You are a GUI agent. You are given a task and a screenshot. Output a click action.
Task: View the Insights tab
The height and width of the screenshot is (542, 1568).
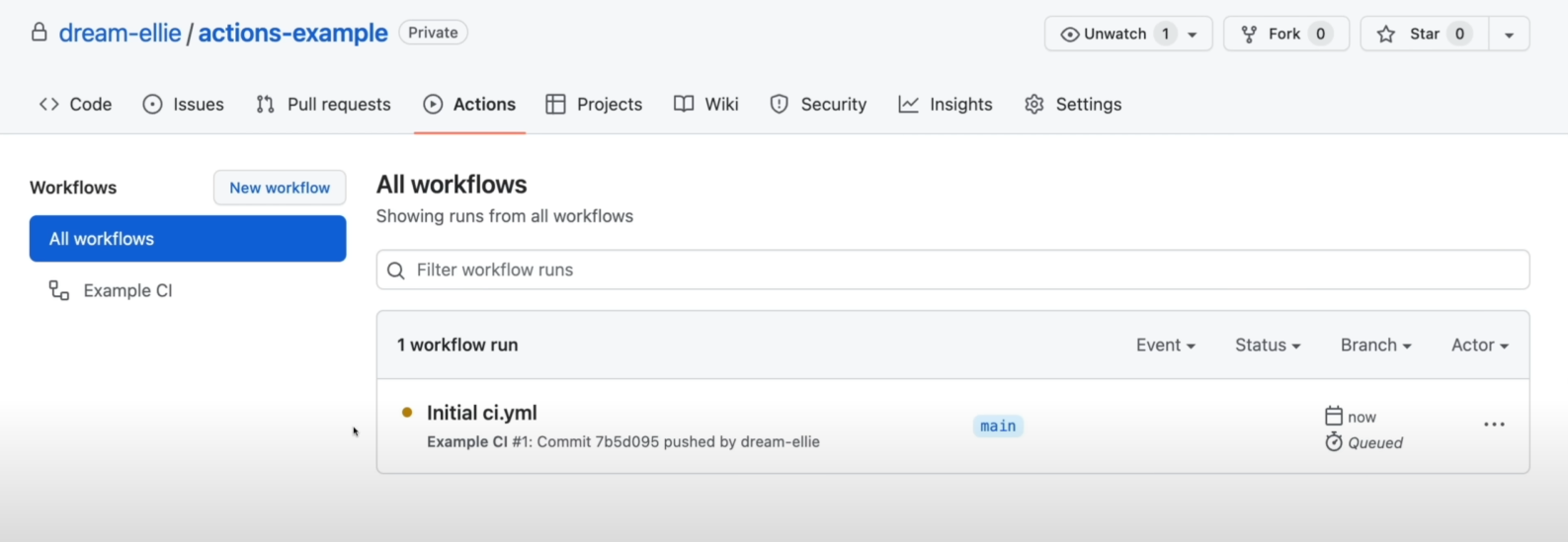(946, 104)
